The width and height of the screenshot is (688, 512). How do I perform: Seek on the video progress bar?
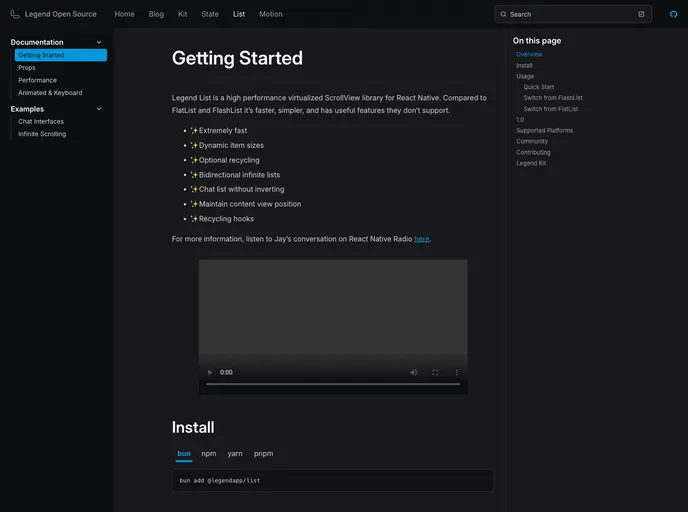point(333,384)
